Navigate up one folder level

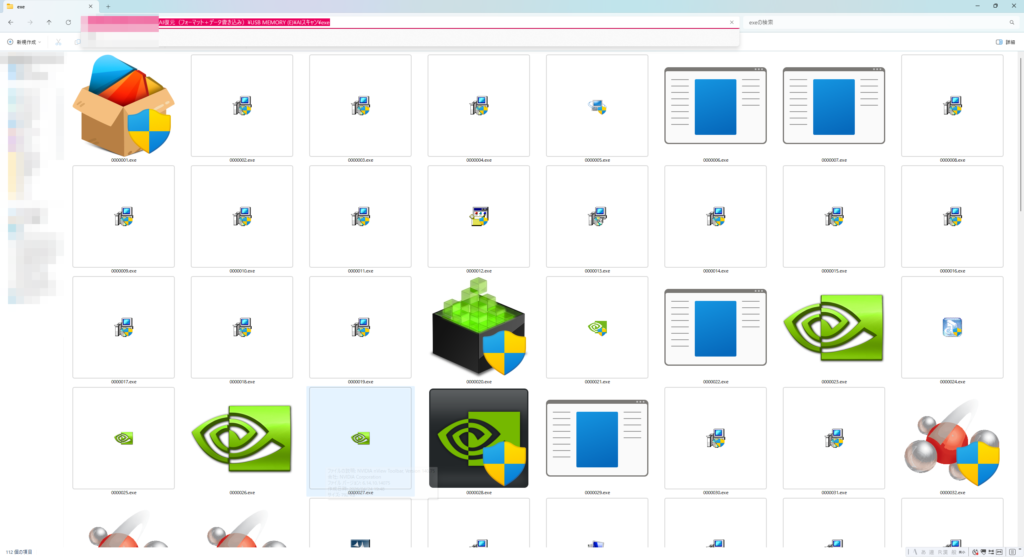[x=49, y=22]
